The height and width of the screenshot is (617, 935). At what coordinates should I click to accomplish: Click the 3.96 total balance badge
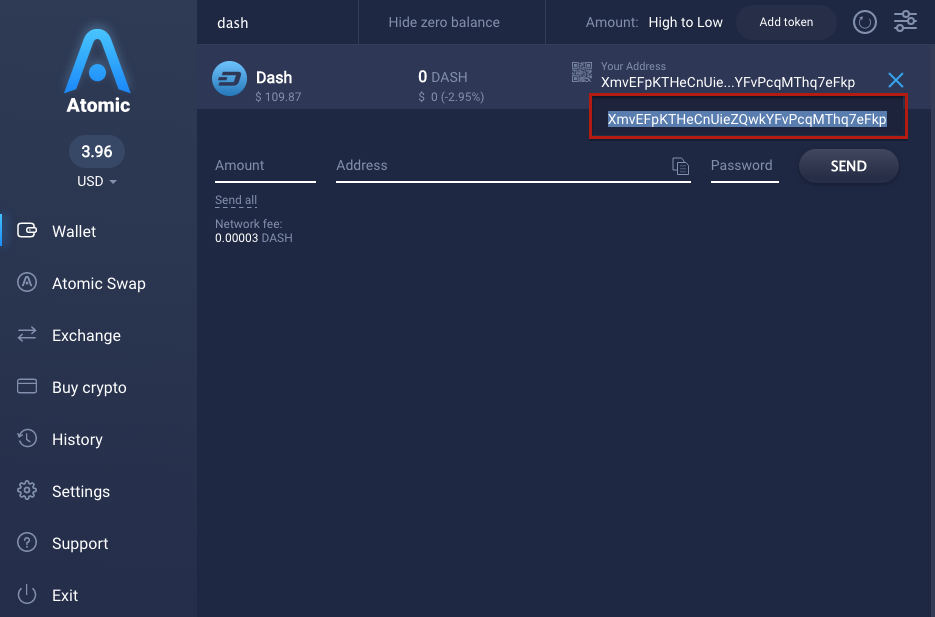point(97,151)
